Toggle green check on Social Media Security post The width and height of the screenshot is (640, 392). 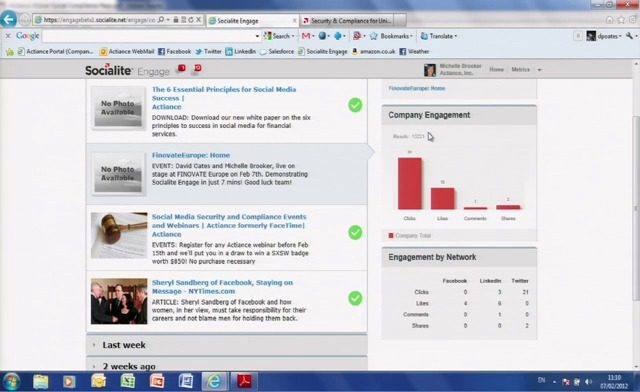pos(355,232)
